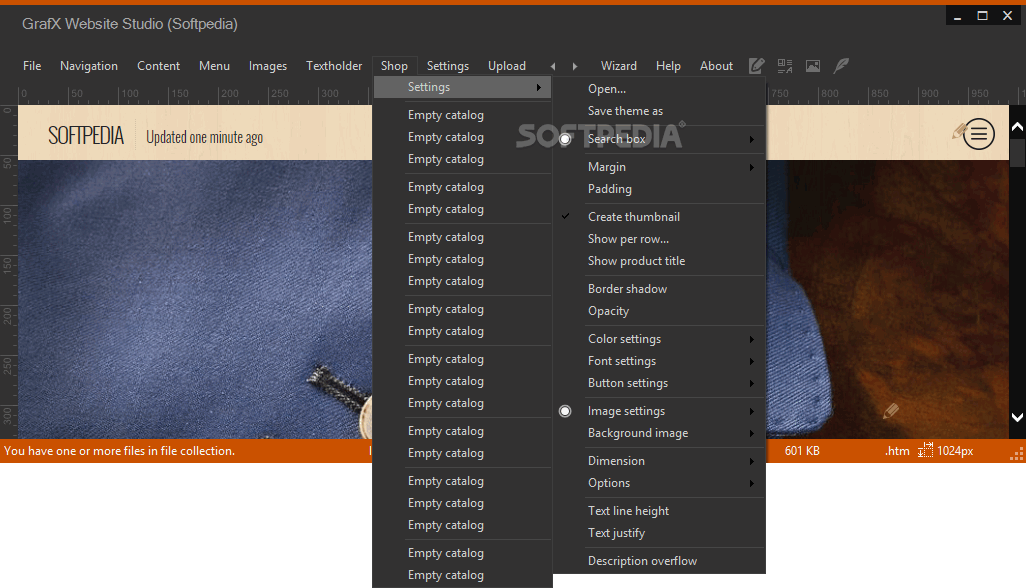
Task: Click the 601 KB status entry
Action: coord(802,451)
